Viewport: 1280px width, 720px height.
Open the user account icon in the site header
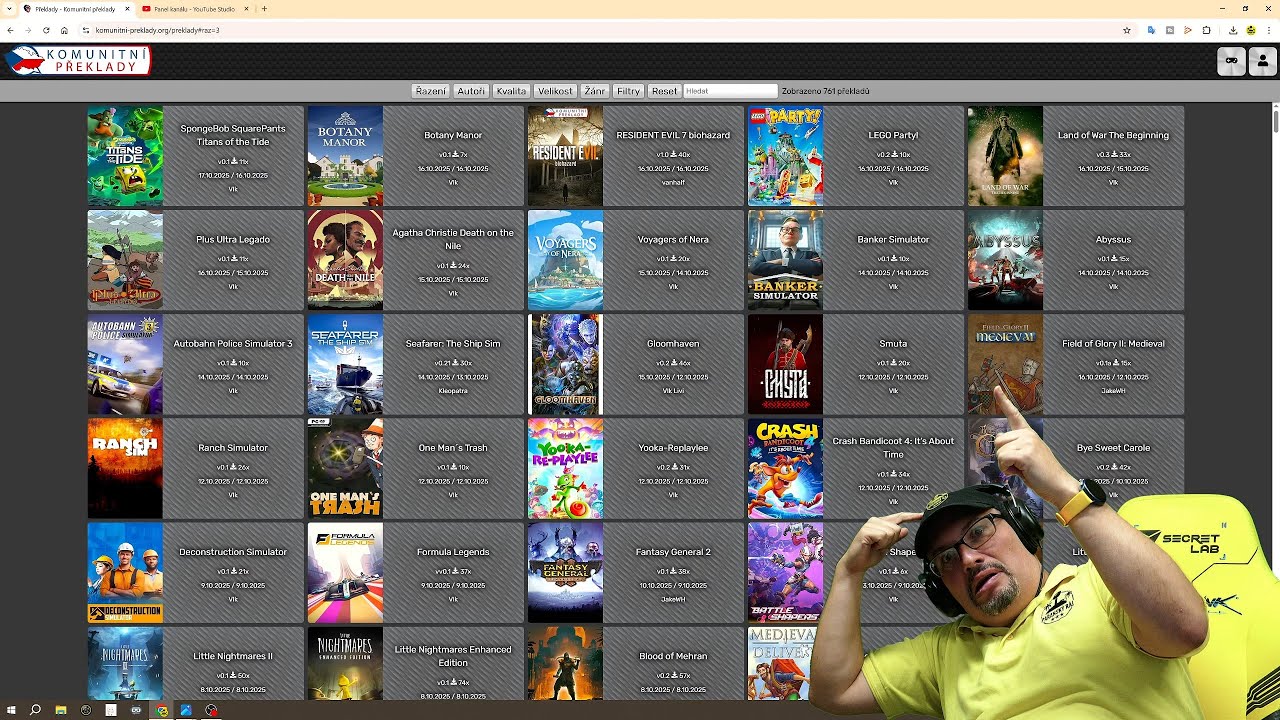click(x=1262, y=61)
